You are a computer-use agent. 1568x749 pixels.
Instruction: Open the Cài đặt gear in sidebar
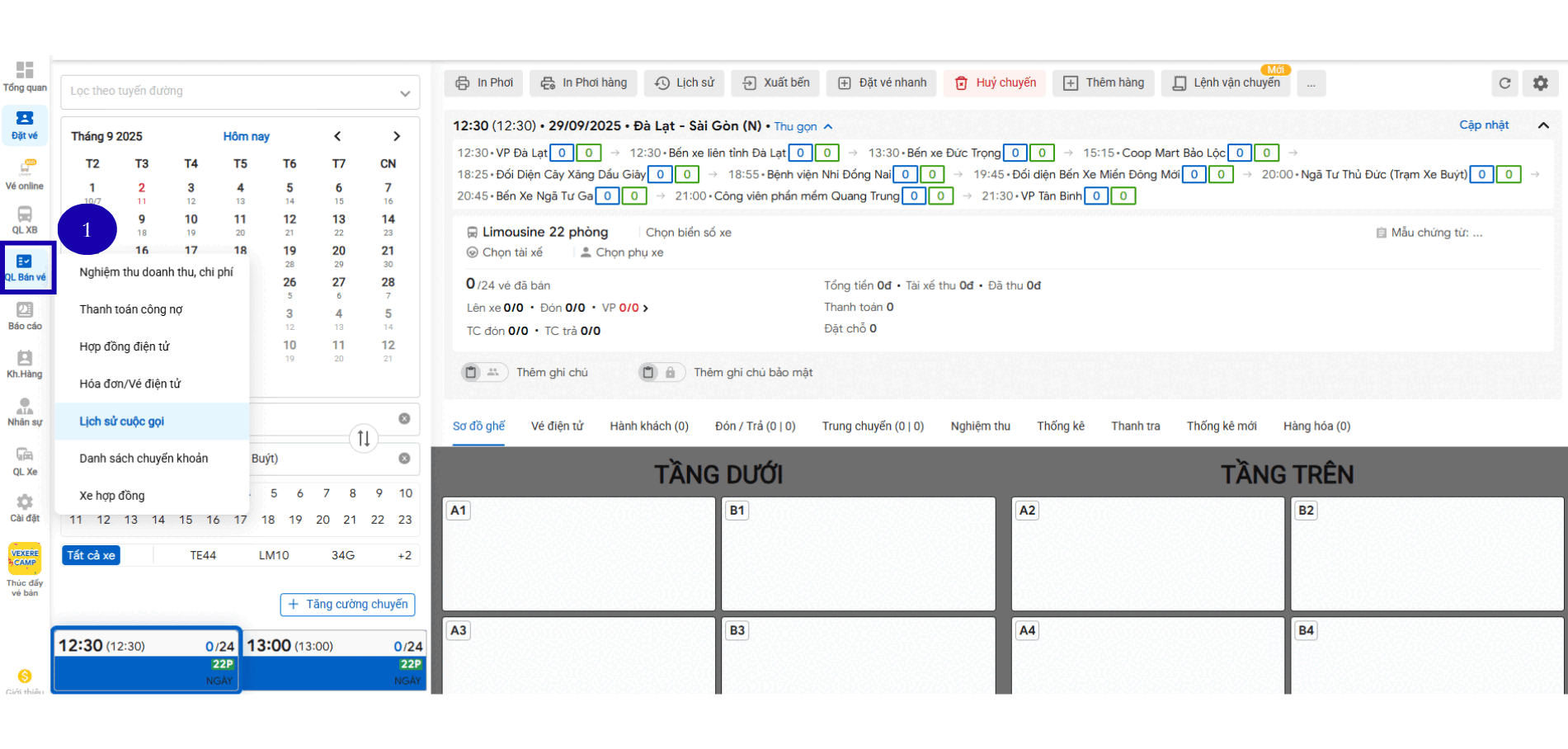(x=25, y=507)
